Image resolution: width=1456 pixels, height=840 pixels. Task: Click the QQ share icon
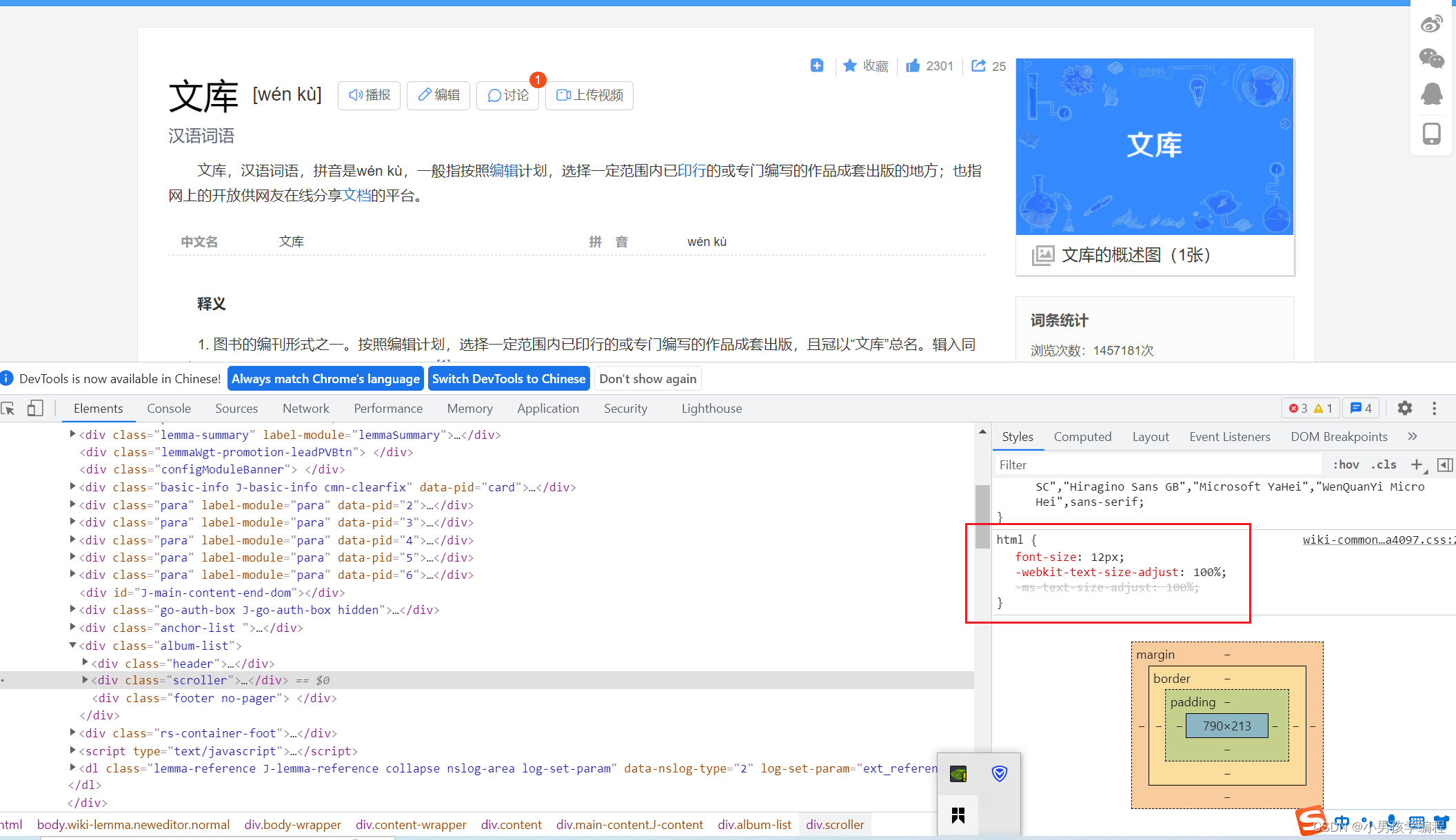tap(1432, 94)
